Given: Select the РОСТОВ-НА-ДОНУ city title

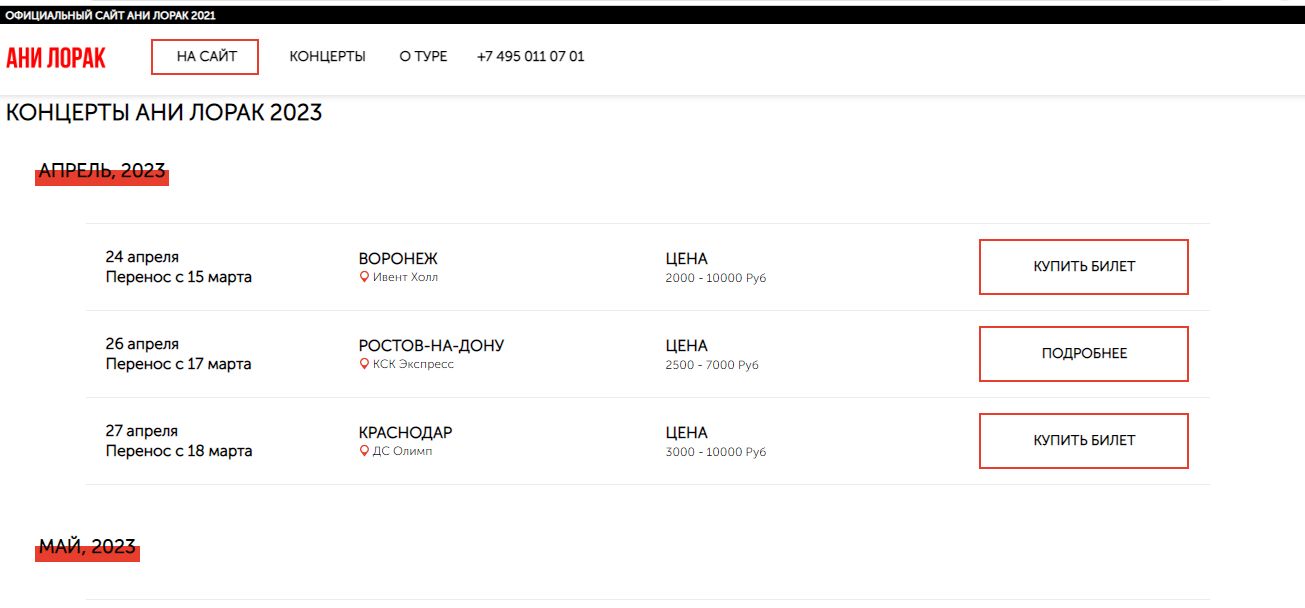Looking at the screenshot, I should coord(431,346).
